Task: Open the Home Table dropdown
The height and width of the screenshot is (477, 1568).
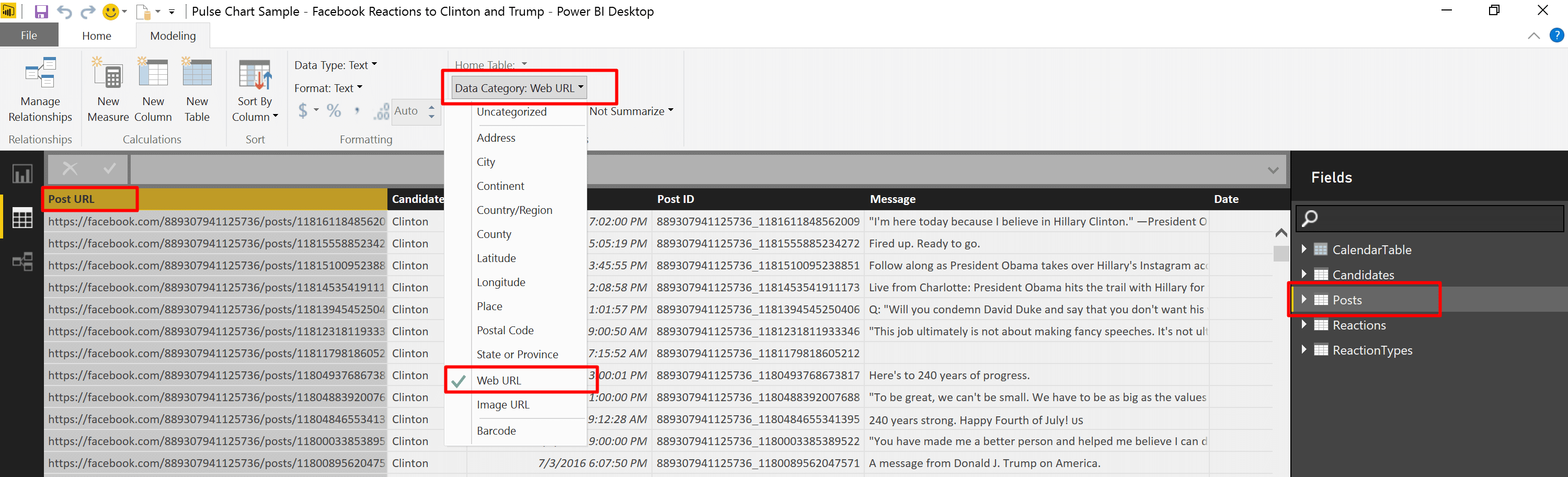Action: [x=490, y=64]
